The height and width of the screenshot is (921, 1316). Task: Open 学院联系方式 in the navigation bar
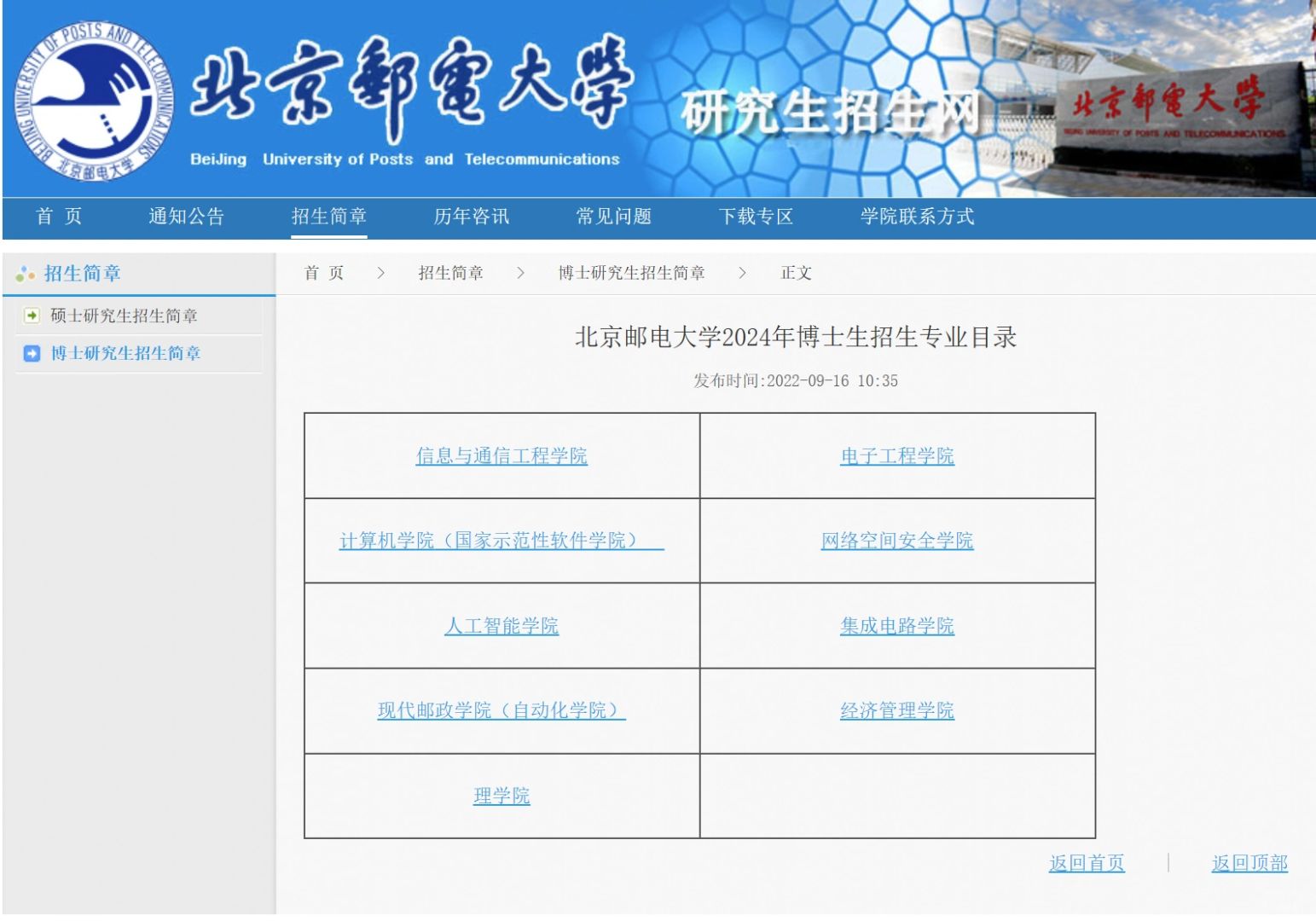917,217
